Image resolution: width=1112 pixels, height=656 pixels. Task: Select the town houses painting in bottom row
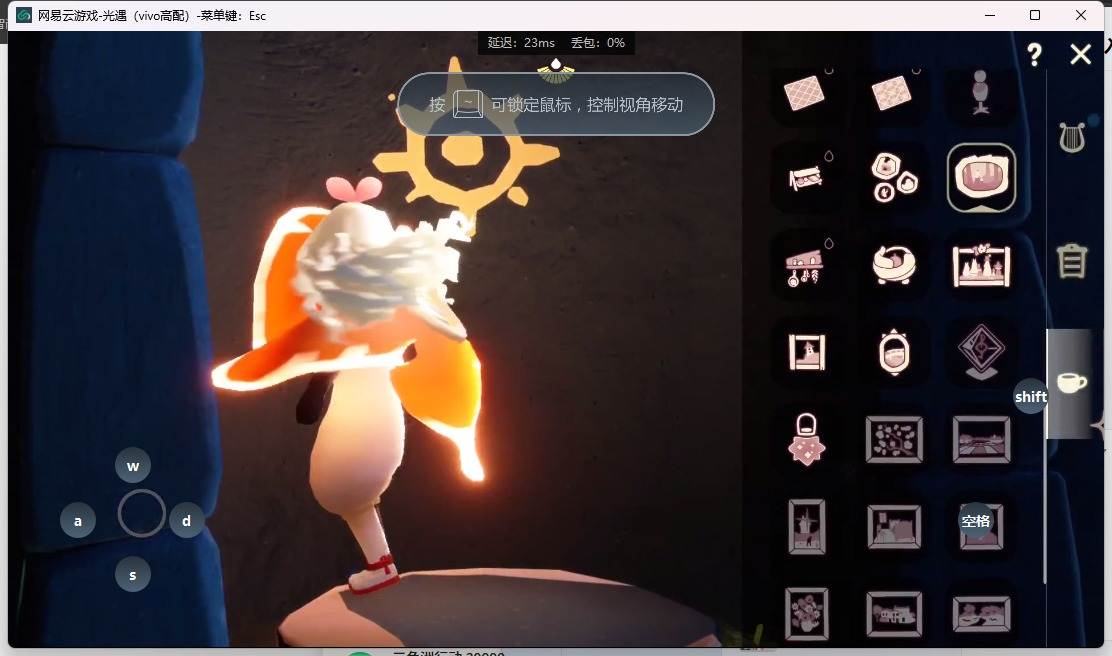coord(894,614)
